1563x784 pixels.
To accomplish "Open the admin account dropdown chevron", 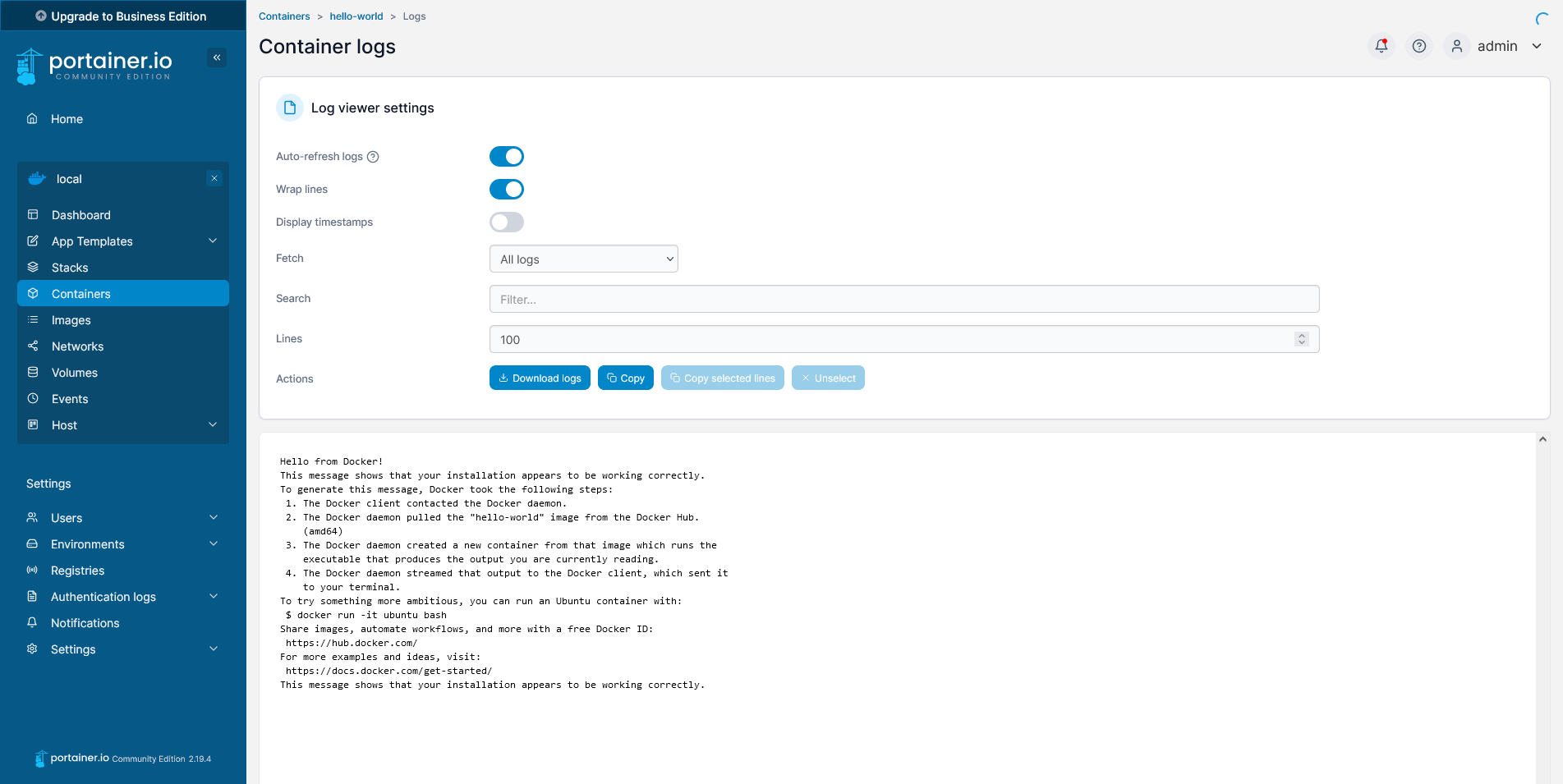I will pyautogui.click(x=1537, y=46).
